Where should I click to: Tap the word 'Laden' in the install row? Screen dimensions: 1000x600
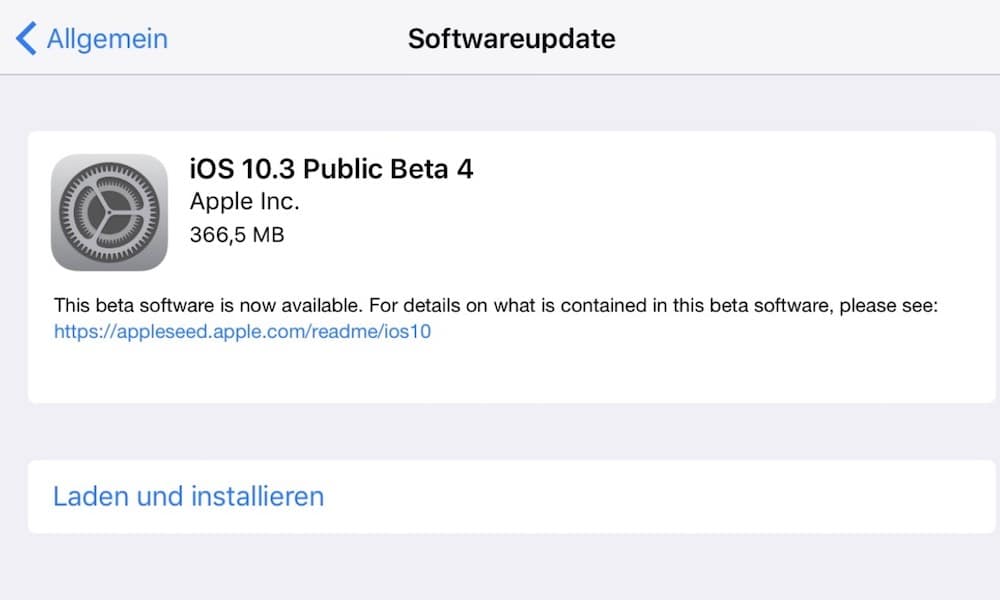91,496
